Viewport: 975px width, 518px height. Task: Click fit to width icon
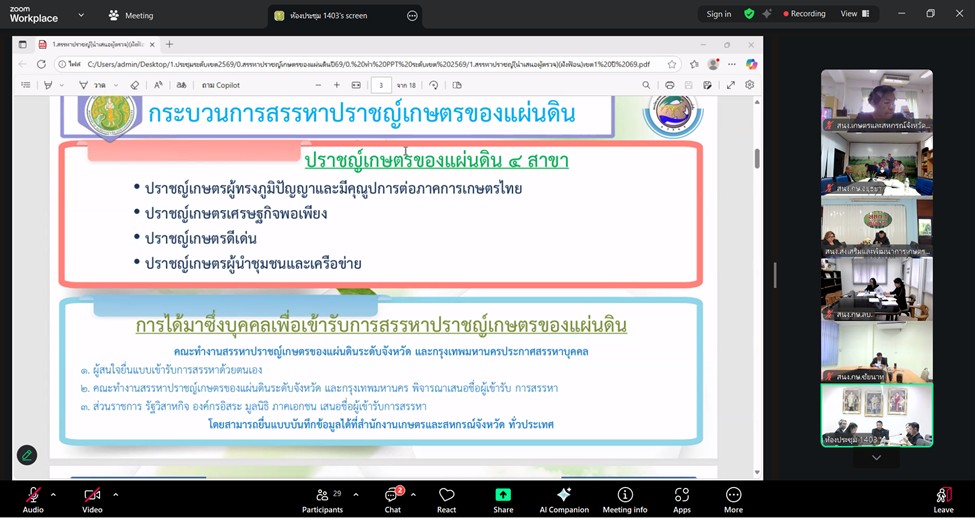tap(356, 85)
